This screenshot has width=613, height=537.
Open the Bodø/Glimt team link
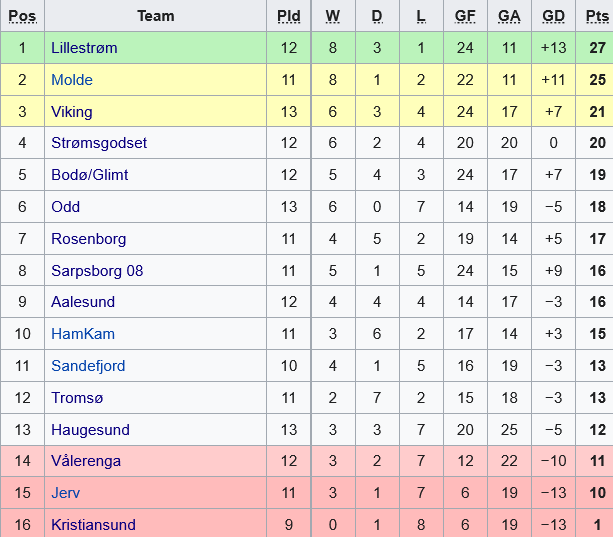[90, 175]
